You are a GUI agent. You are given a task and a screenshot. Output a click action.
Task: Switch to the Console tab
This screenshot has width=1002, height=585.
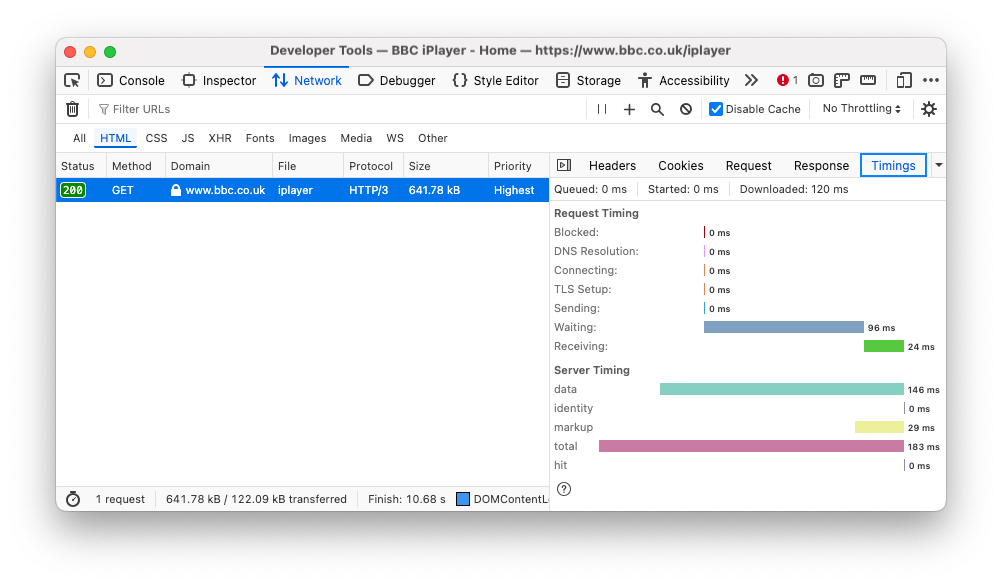pyautogui.click(x=134, y=80)
